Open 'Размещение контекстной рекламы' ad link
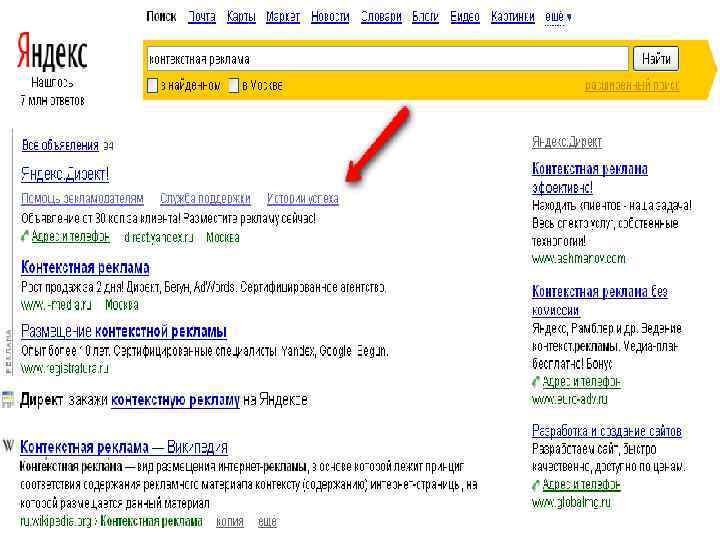The image size is (720, 540). pyautogui.click(x=124, y=331)
